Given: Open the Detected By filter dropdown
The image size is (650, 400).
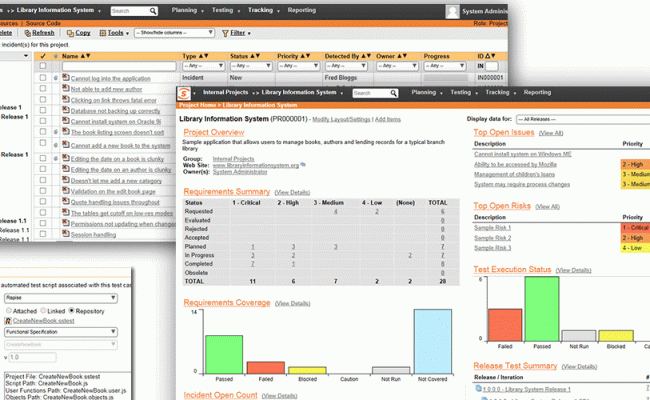Looking at the screenshot, I should click(346, 66).
